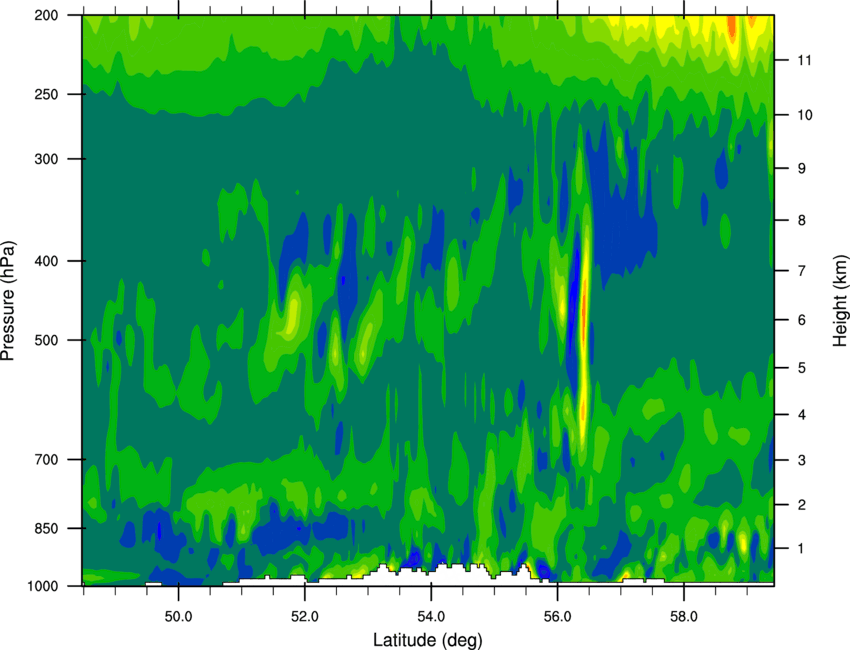Image resolution: width=850 pixels, height=650 pixels.
Task: Pick the 9 km height label
Action: 801,168
